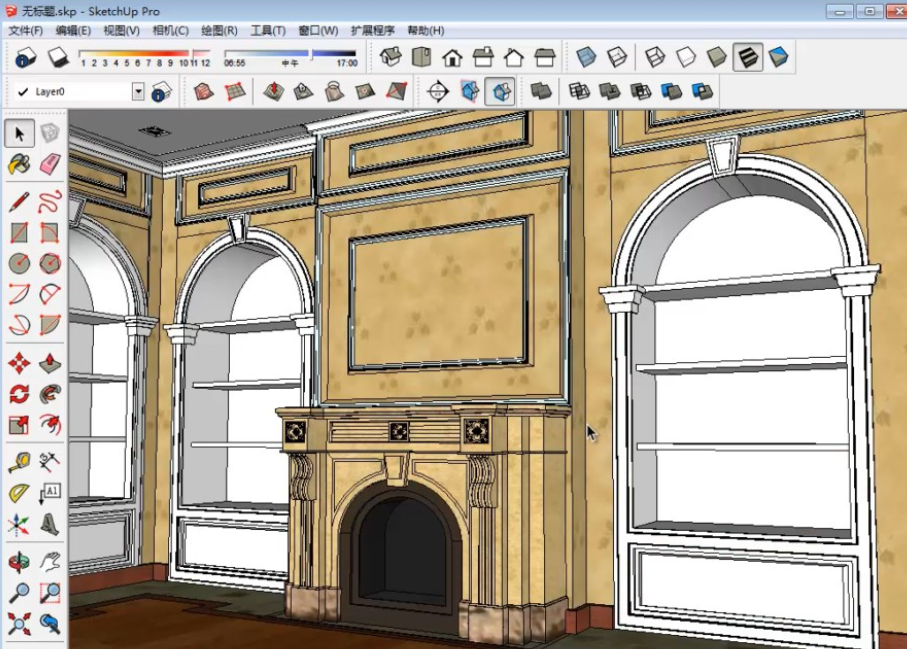Choose the Push/Pull tool
Screen dimensions: 907x649
[50, 363]
